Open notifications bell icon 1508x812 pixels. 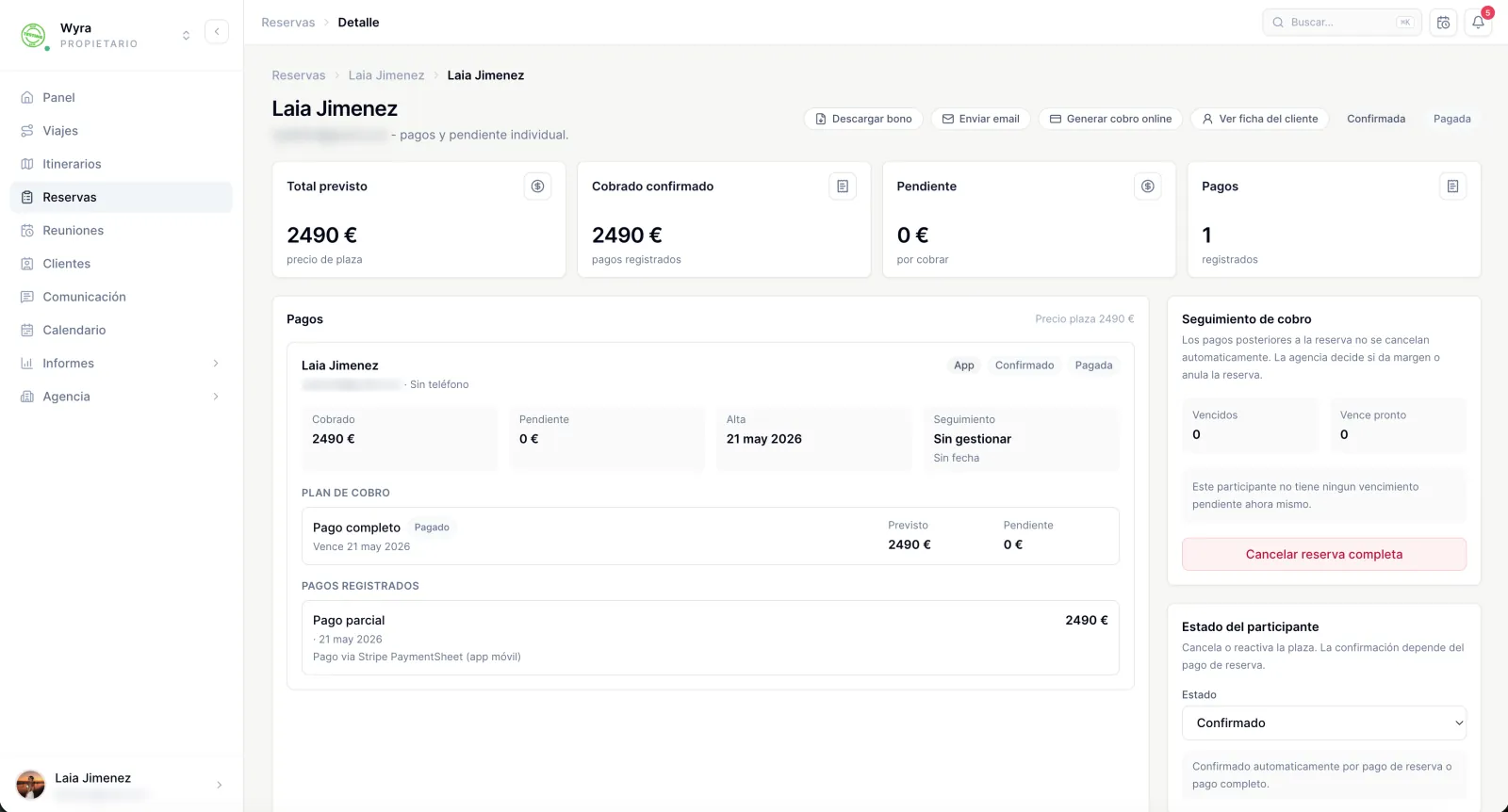[1478, 23]
